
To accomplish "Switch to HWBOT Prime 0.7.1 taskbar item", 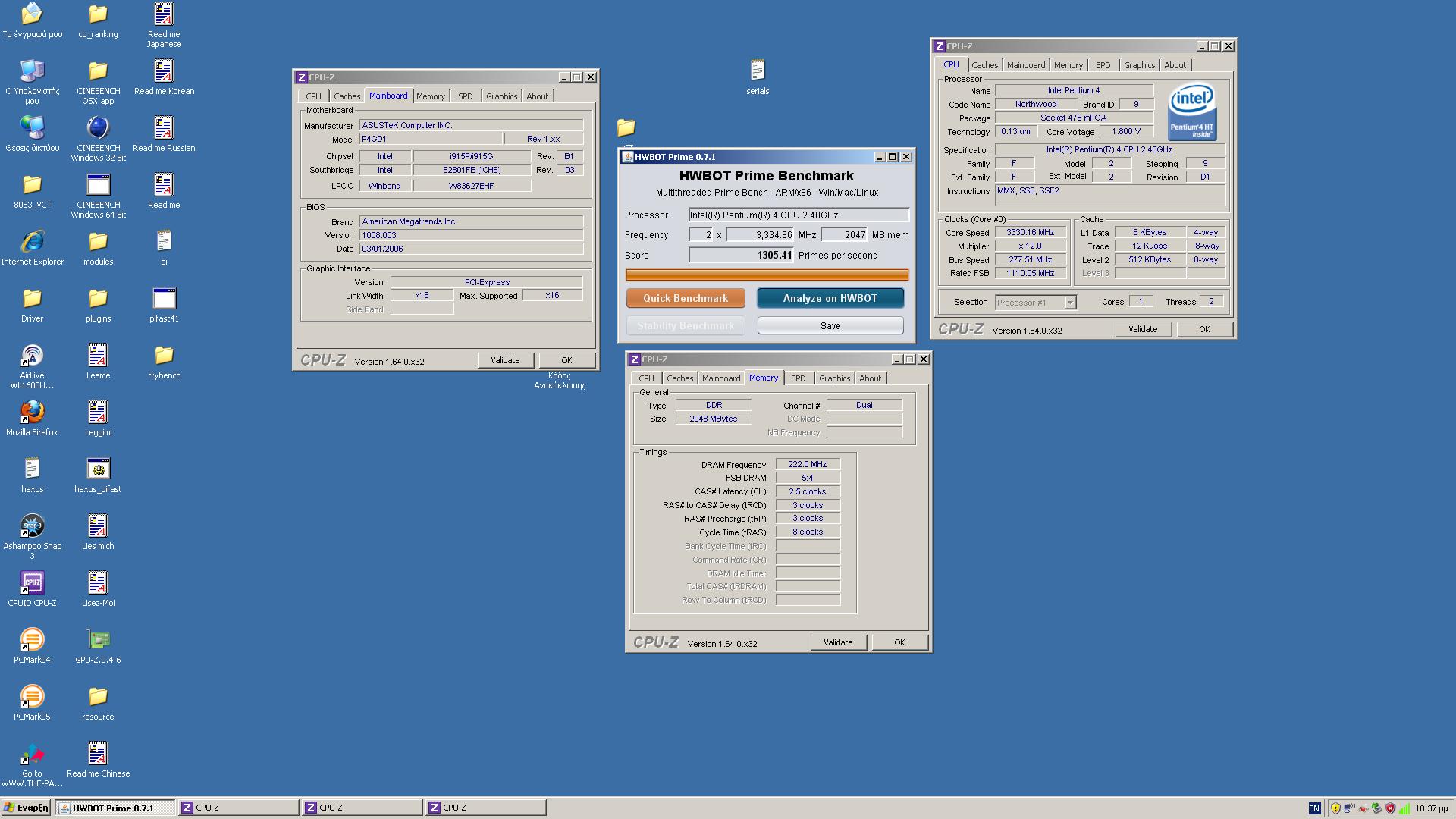I will click(115, 808).
